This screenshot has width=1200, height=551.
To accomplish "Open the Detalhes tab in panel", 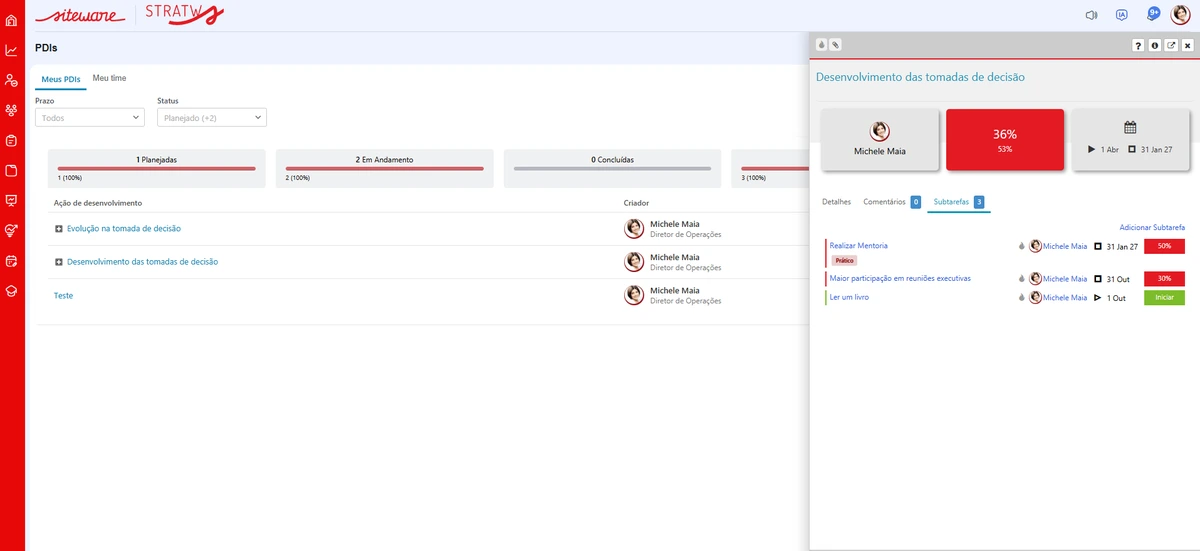I will click(x=836, y=202).
